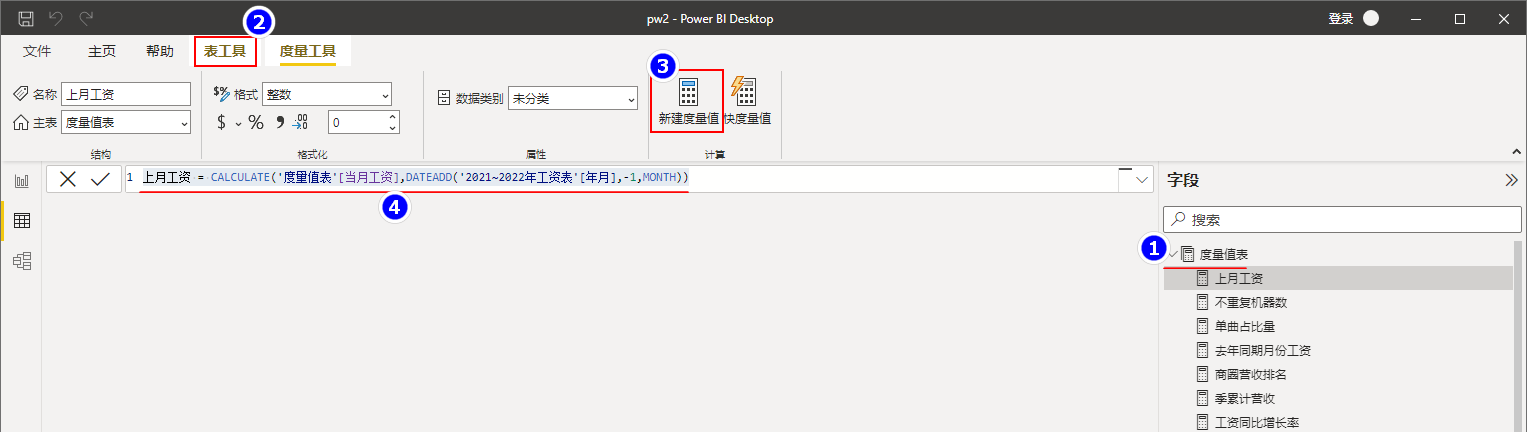Click the Save icon in title bar
Viewport: 1527px width, 432px height.
pyautogui.click(x=26, y=19)
